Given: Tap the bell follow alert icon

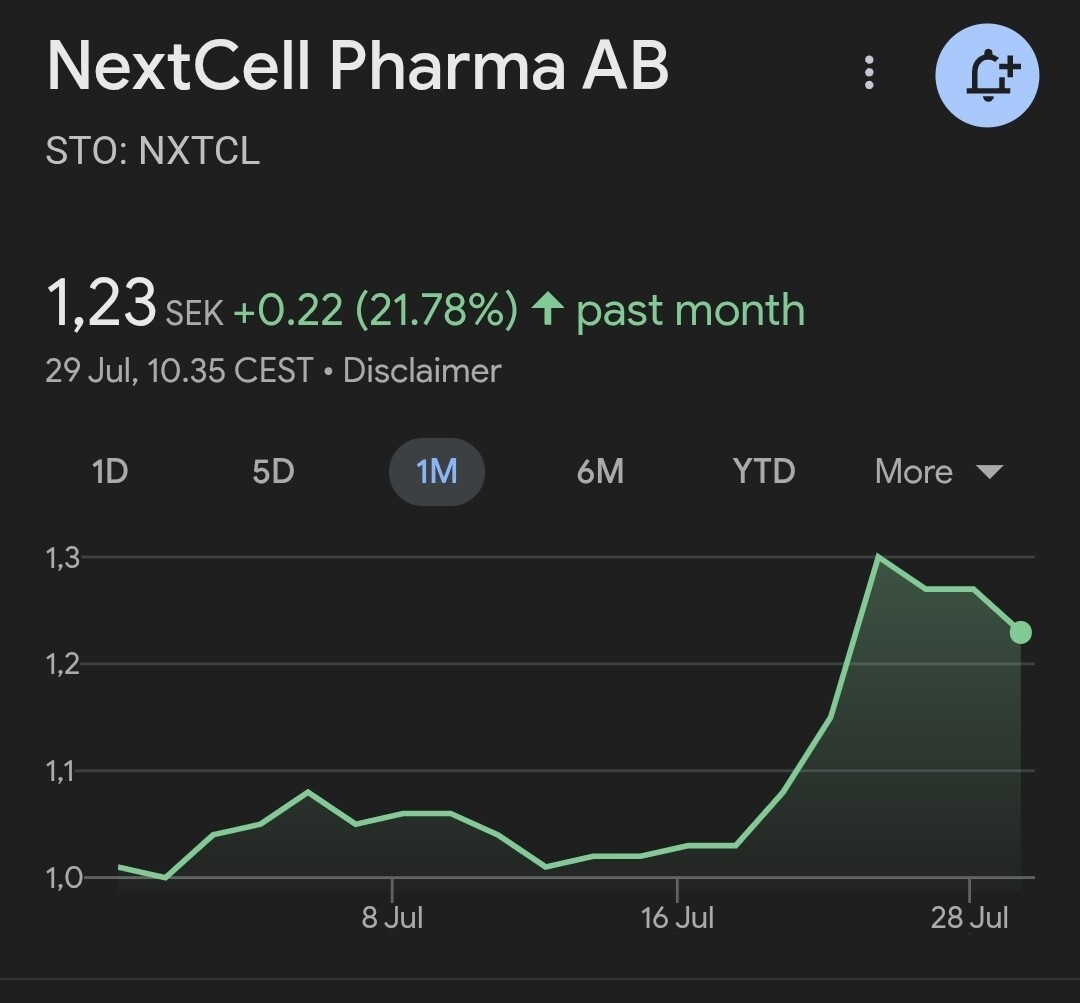Looking at the screenshot, I should 987,75.
